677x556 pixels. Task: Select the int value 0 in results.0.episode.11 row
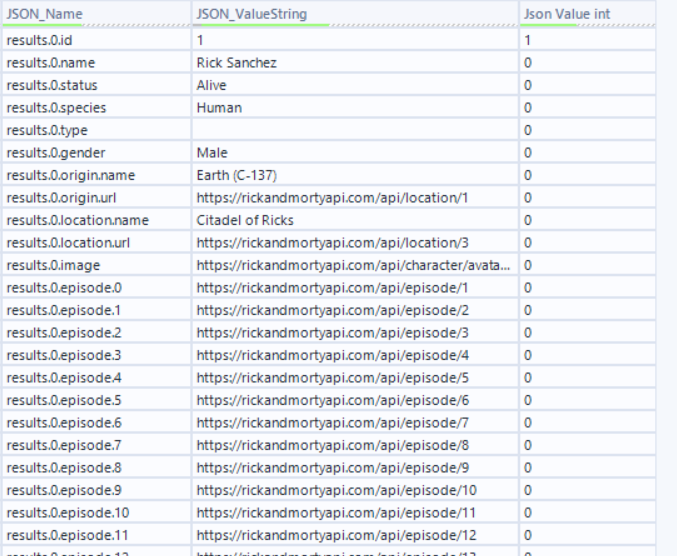[x=588, y=535]
